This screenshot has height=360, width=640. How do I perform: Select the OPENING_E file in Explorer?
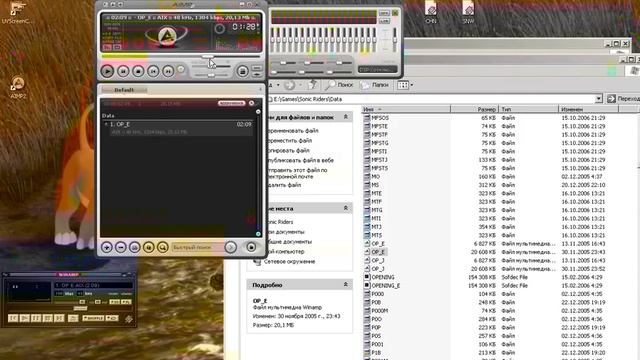coord(386,286)
